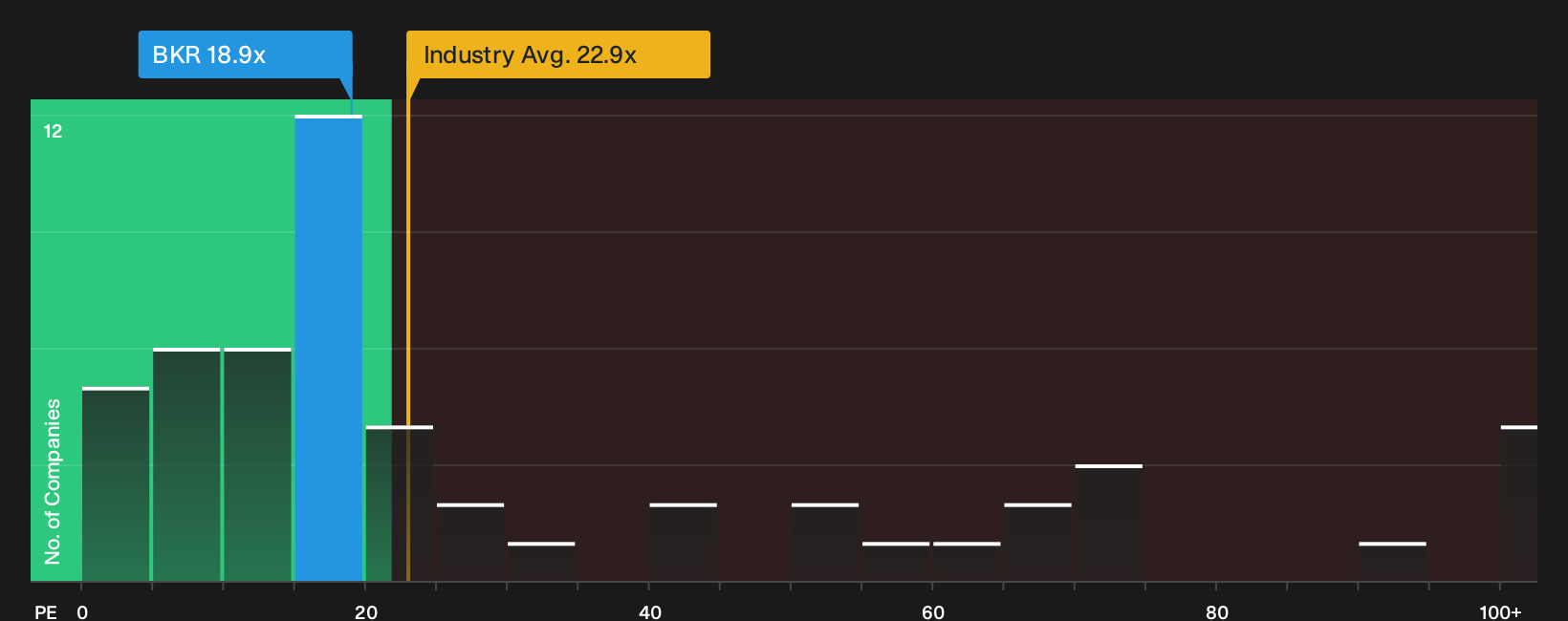Click the yellow industry average marker line
Screen dimensions: 1568x621
tap(408, 340)
